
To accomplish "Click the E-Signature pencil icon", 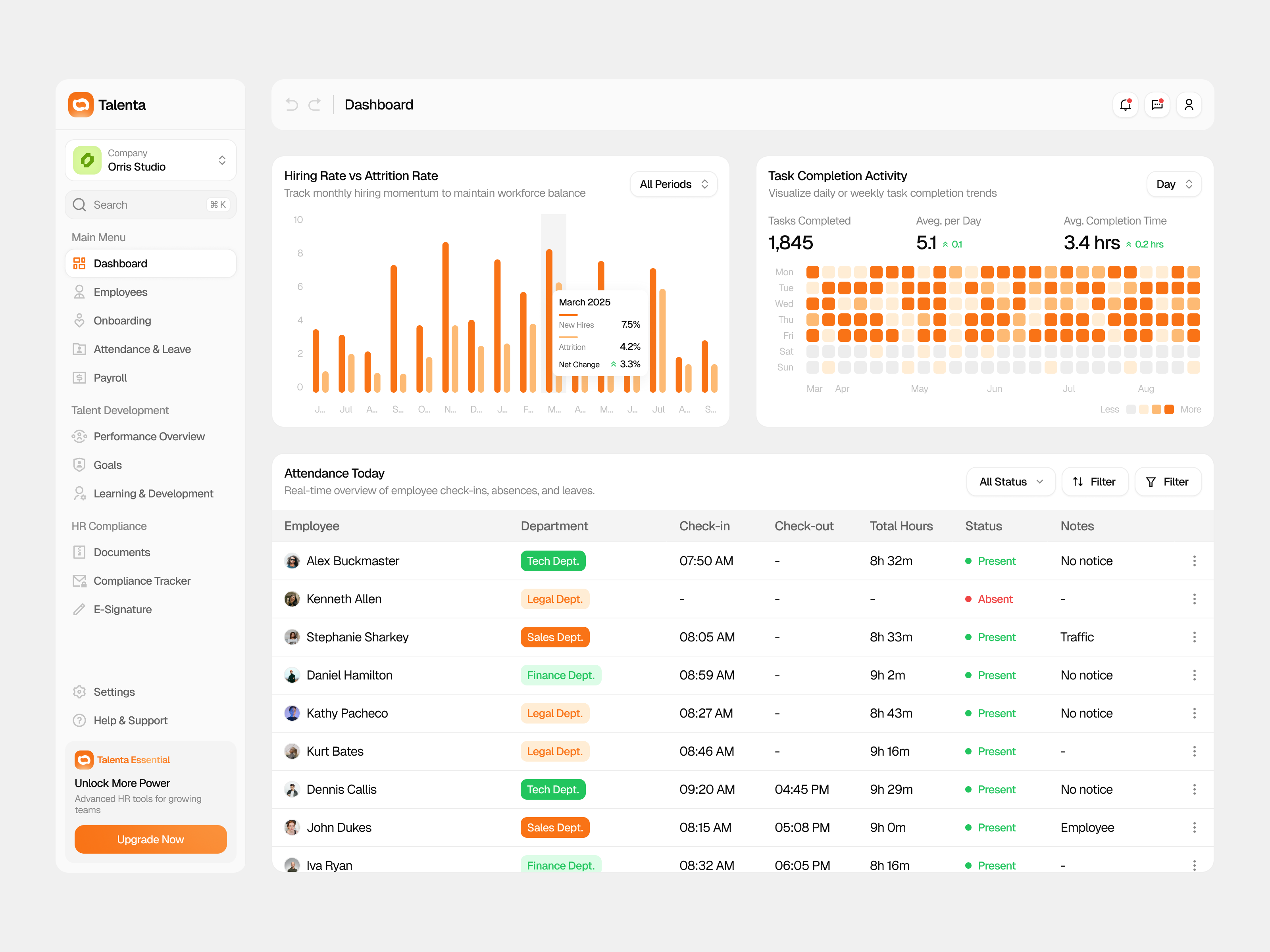I will (x=79, y=609).
